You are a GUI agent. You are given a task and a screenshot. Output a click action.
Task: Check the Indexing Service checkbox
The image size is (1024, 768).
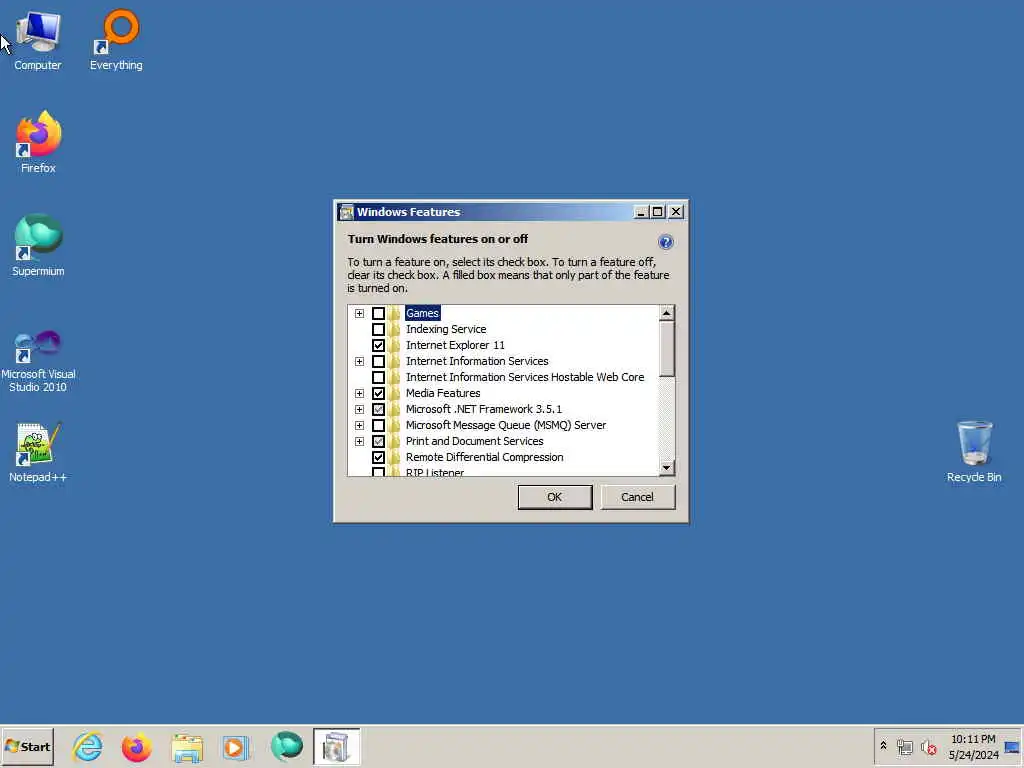tap(378, 329)
